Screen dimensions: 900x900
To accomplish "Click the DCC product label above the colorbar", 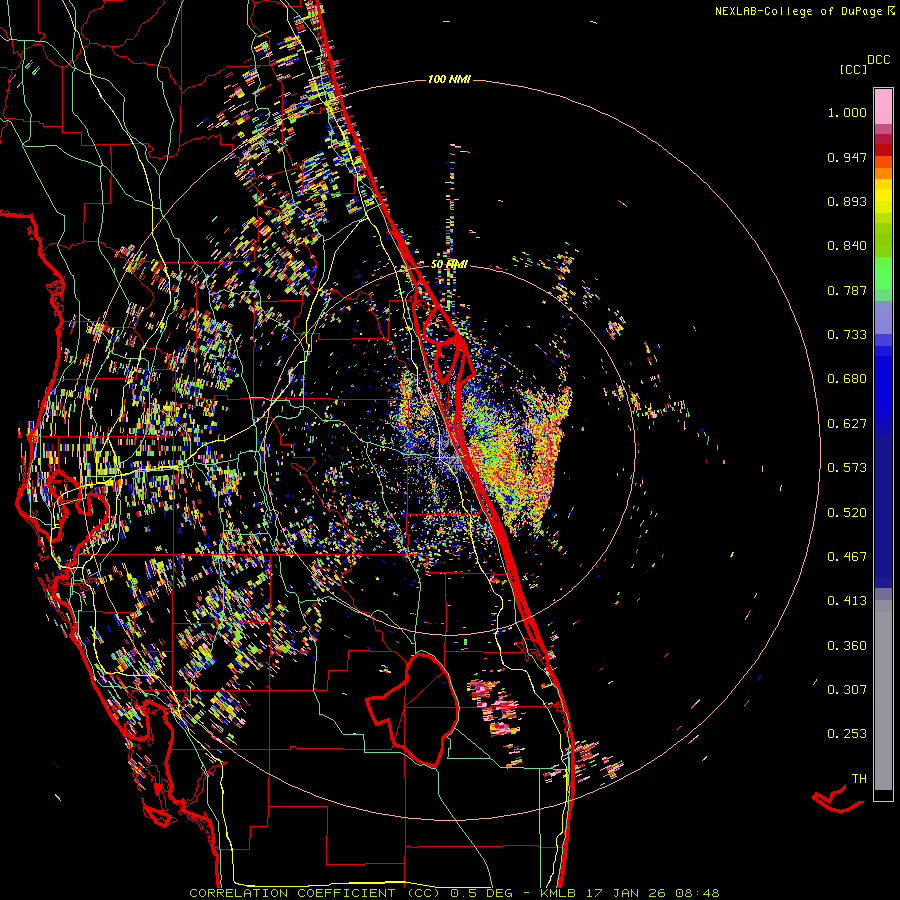I will (x=879, y=60).
